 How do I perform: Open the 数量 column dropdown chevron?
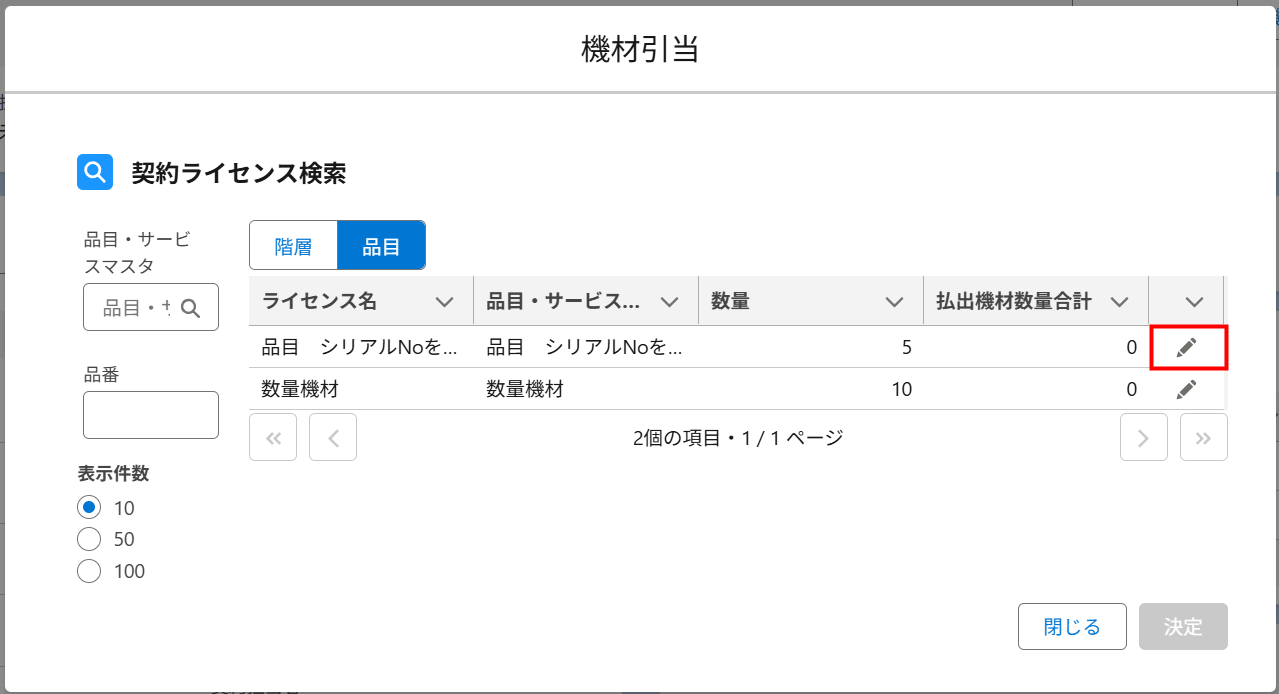[x=895, y=301]
